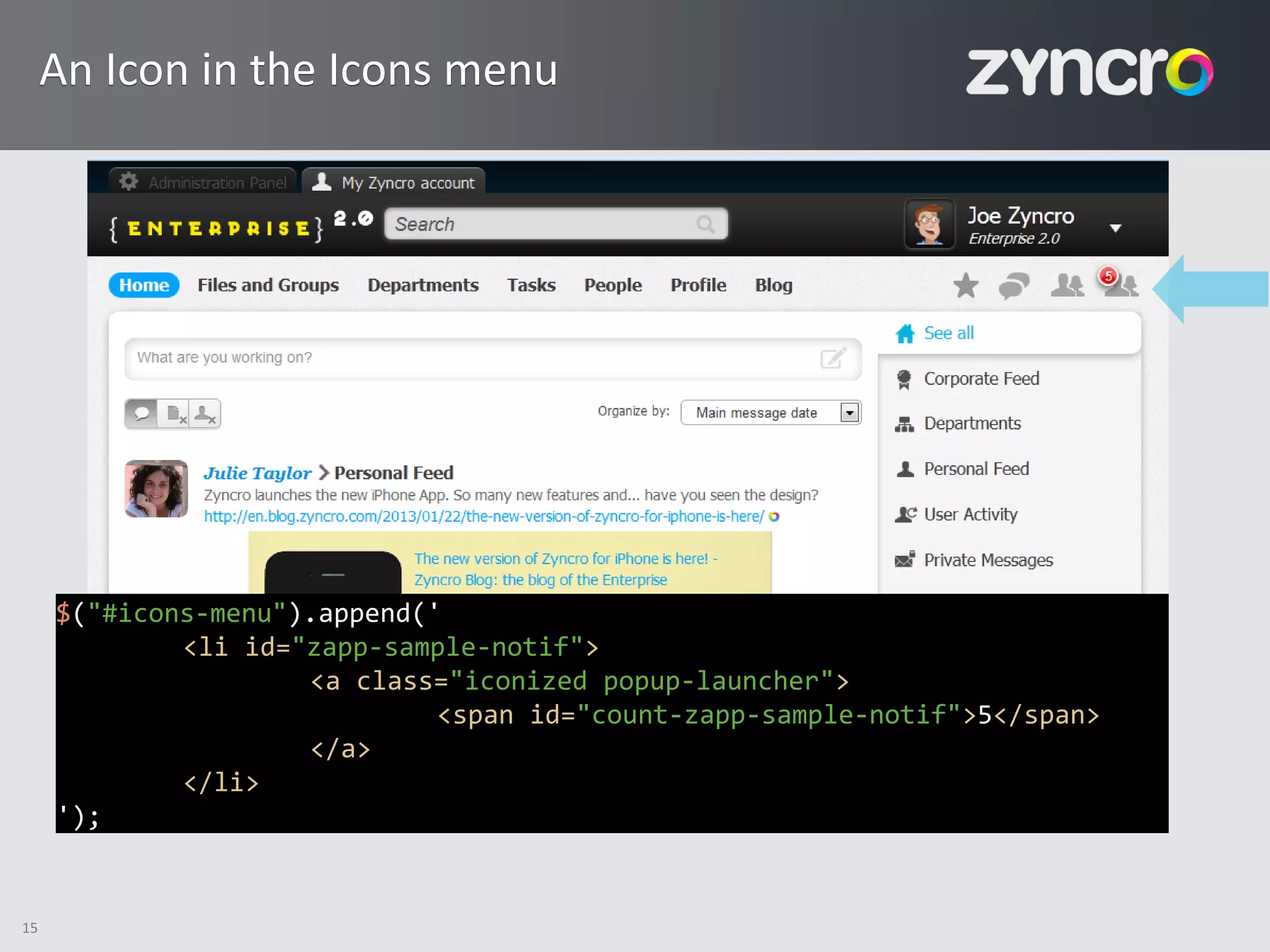Click the sidebar Departments hierarchy icon
This screenshot has width=1270, height=952.
click(x=904, y=425)
